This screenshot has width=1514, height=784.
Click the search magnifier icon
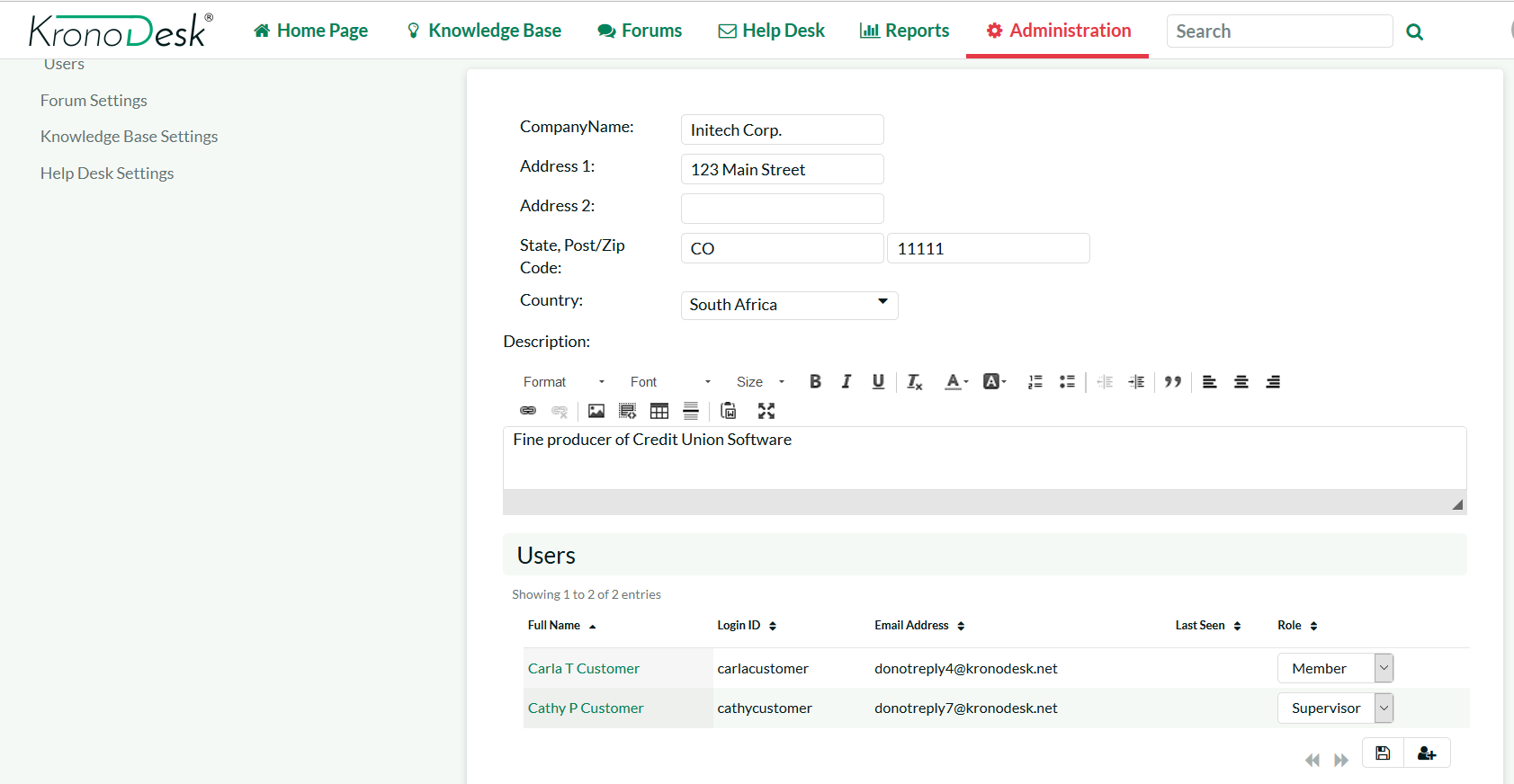1414,32
